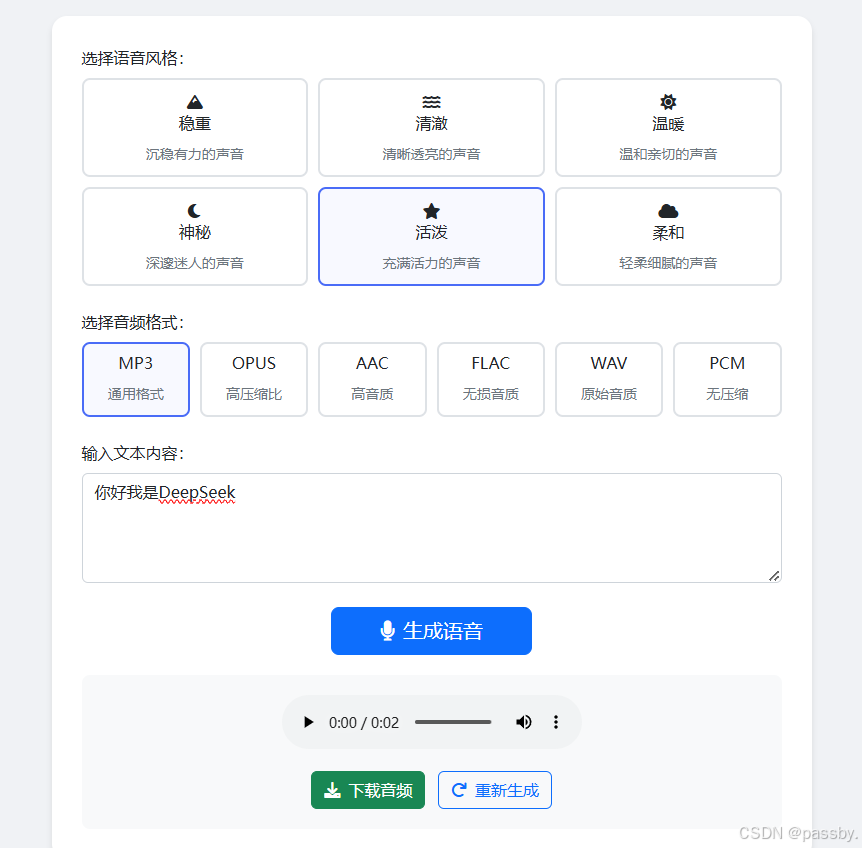The height and width of the screenshot is (848, 862).
Task: Click the microphone icon on 生成语音 button
Action: (388, 631)
